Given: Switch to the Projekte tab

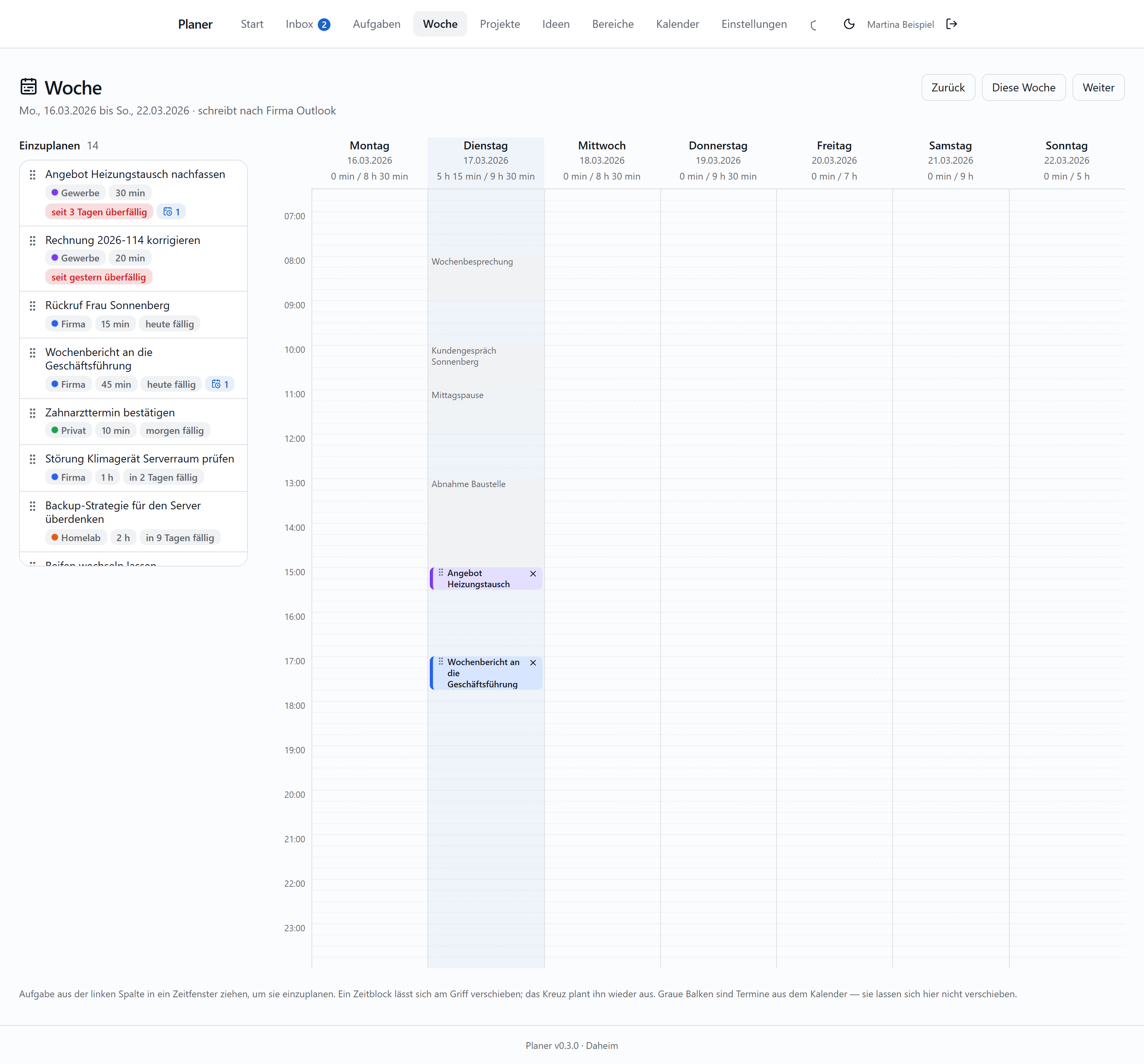Looking at the screenshot, I should pos(500,24).
